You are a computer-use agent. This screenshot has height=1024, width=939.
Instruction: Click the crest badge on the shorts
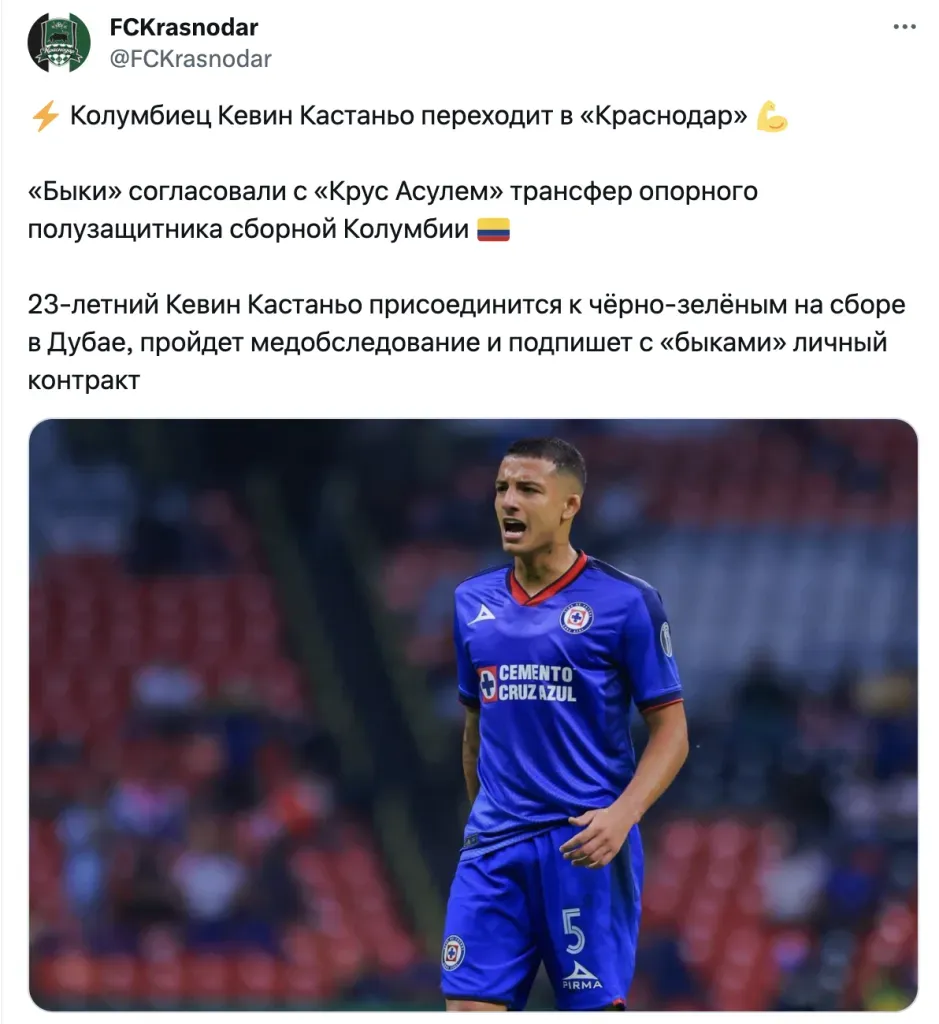pyautogui.click(x=453, y=952)
